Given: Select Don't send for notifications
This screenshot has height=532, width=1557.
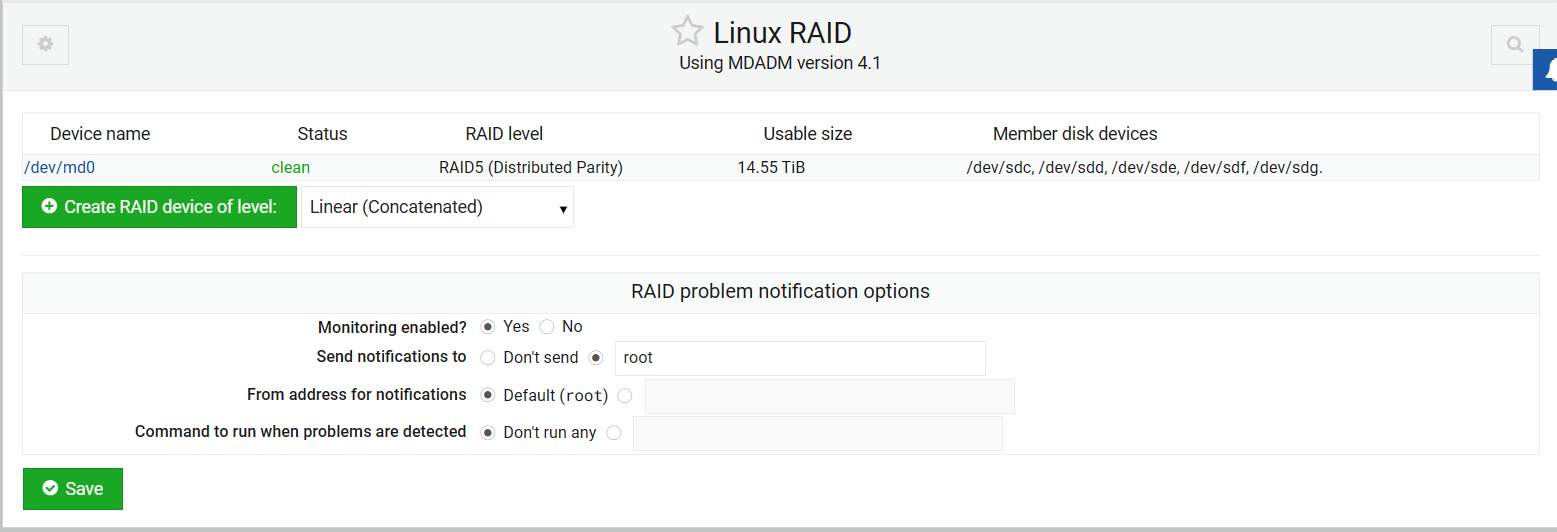Looking at the screenshot, I should [x=488, y=358].
